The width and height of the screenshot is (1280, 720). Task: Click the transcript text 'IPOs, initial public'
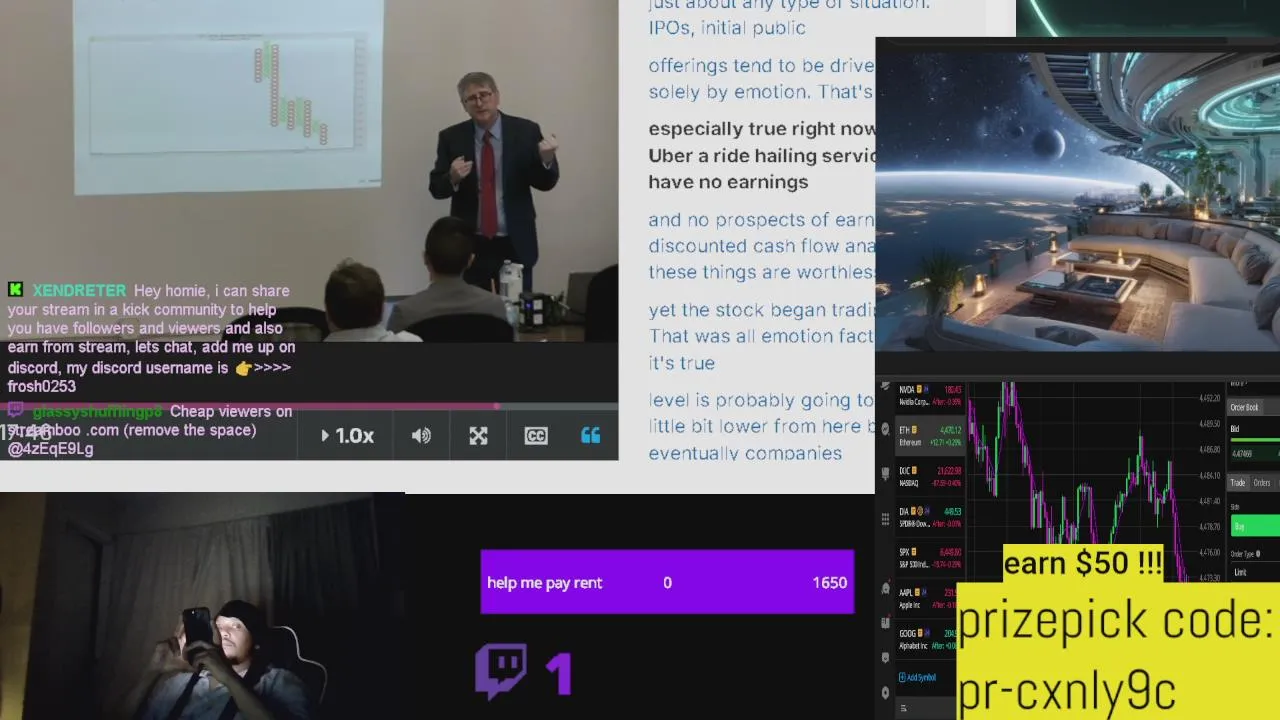(727, 28)
